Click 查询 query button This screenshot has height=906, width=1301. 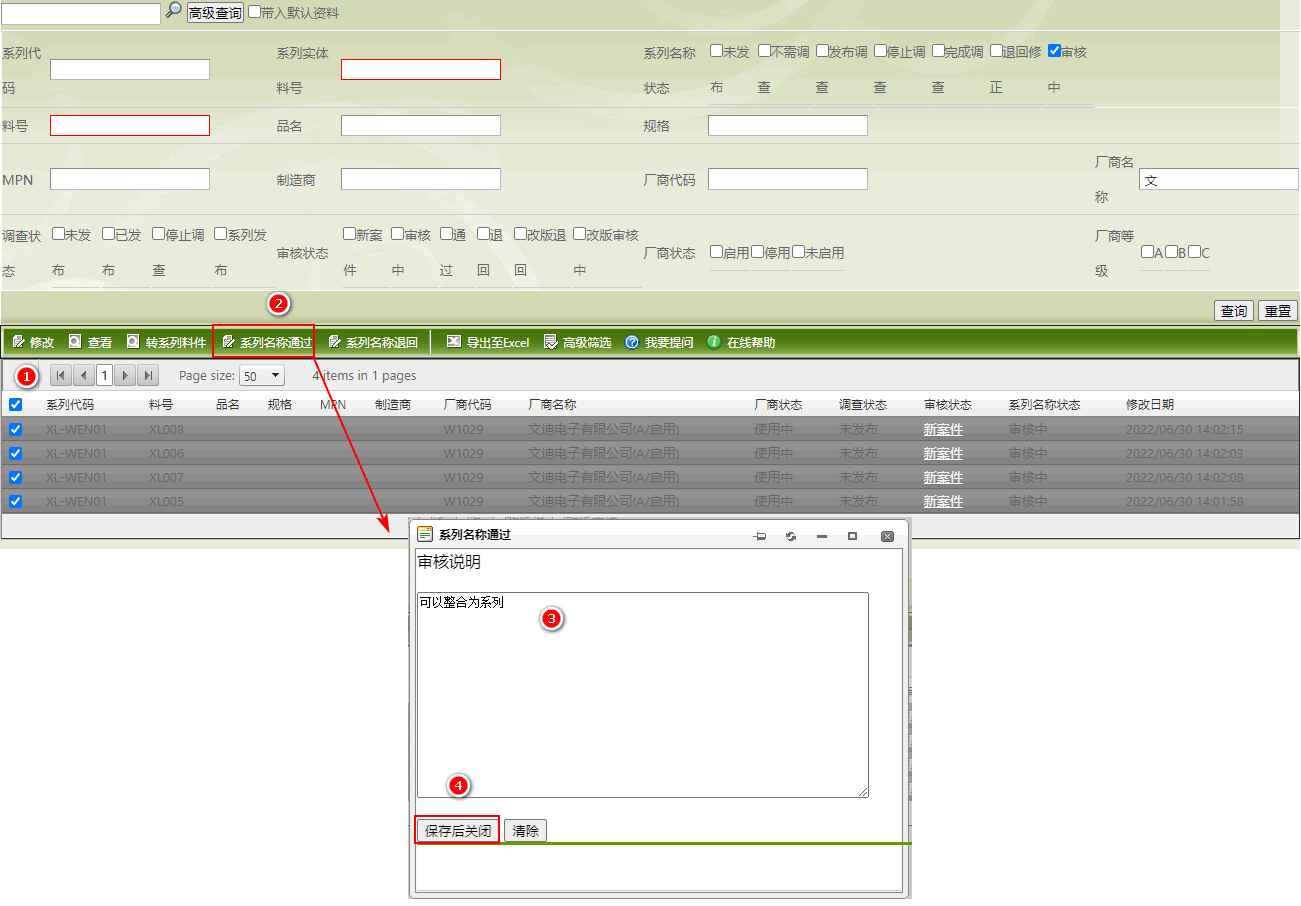[1234, 311]
